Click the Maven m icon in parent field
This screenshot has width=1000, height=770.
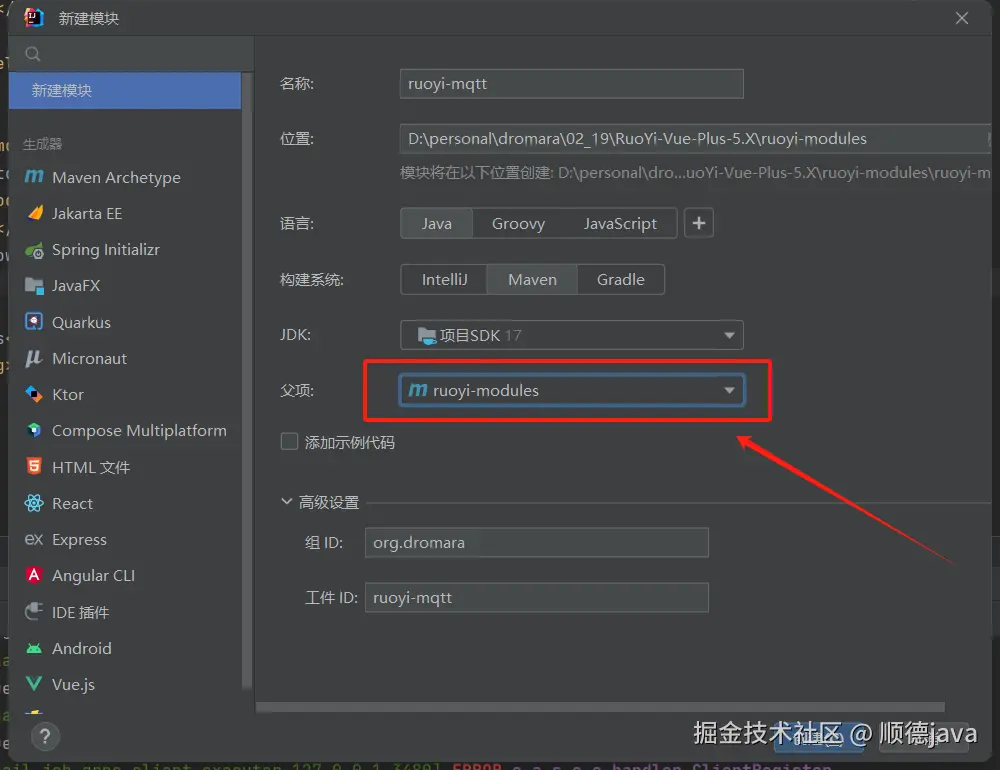point(418,390)
